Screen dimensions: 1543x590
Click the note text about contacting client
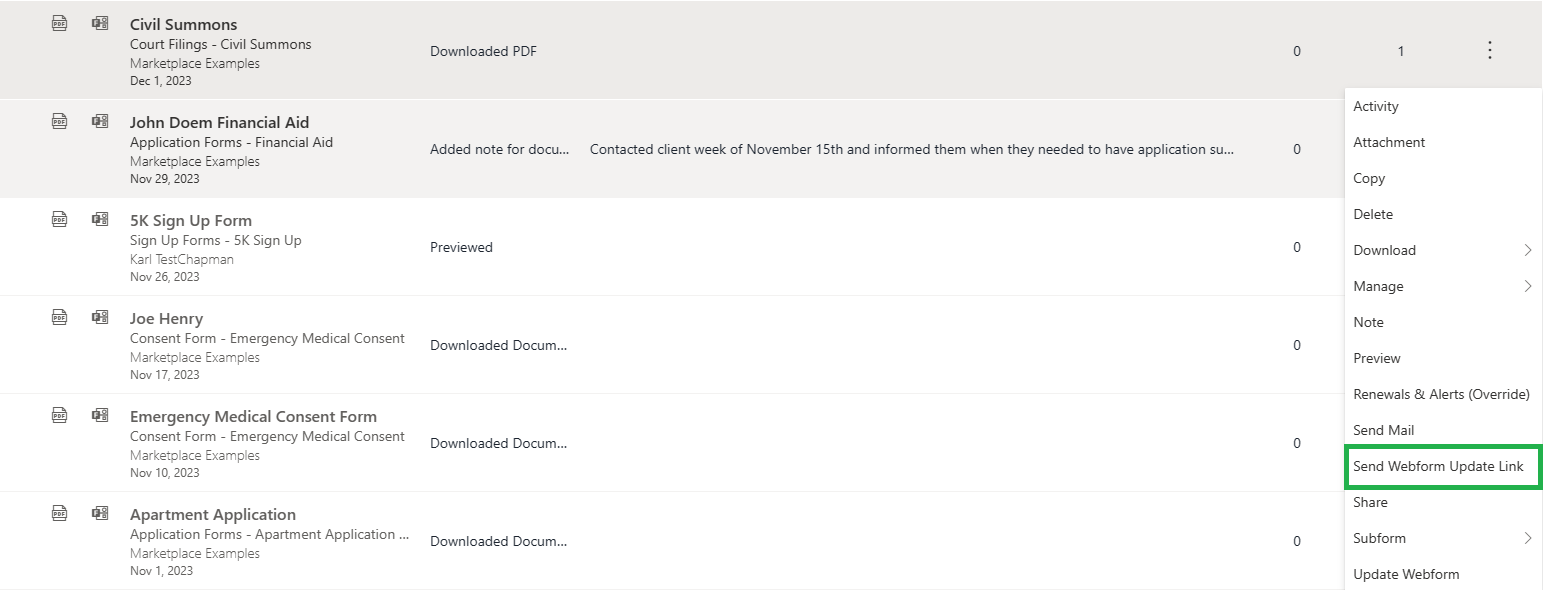pyautogui.click(x=912, y=149)
